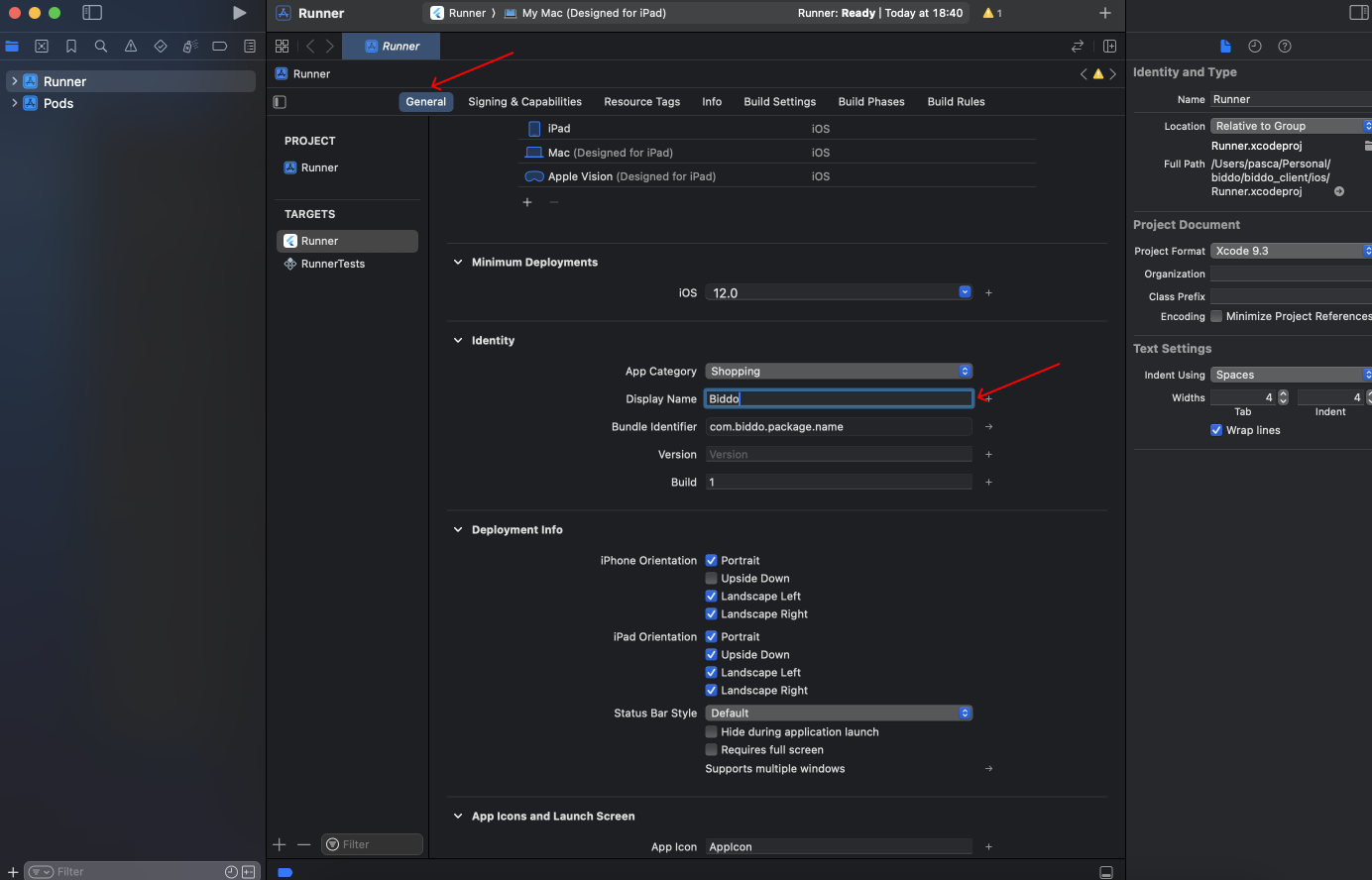This screenshot has height=880, width=1372.
Task: Toggle the navigator sidebar icon in title bar
Action: (92, 13)
